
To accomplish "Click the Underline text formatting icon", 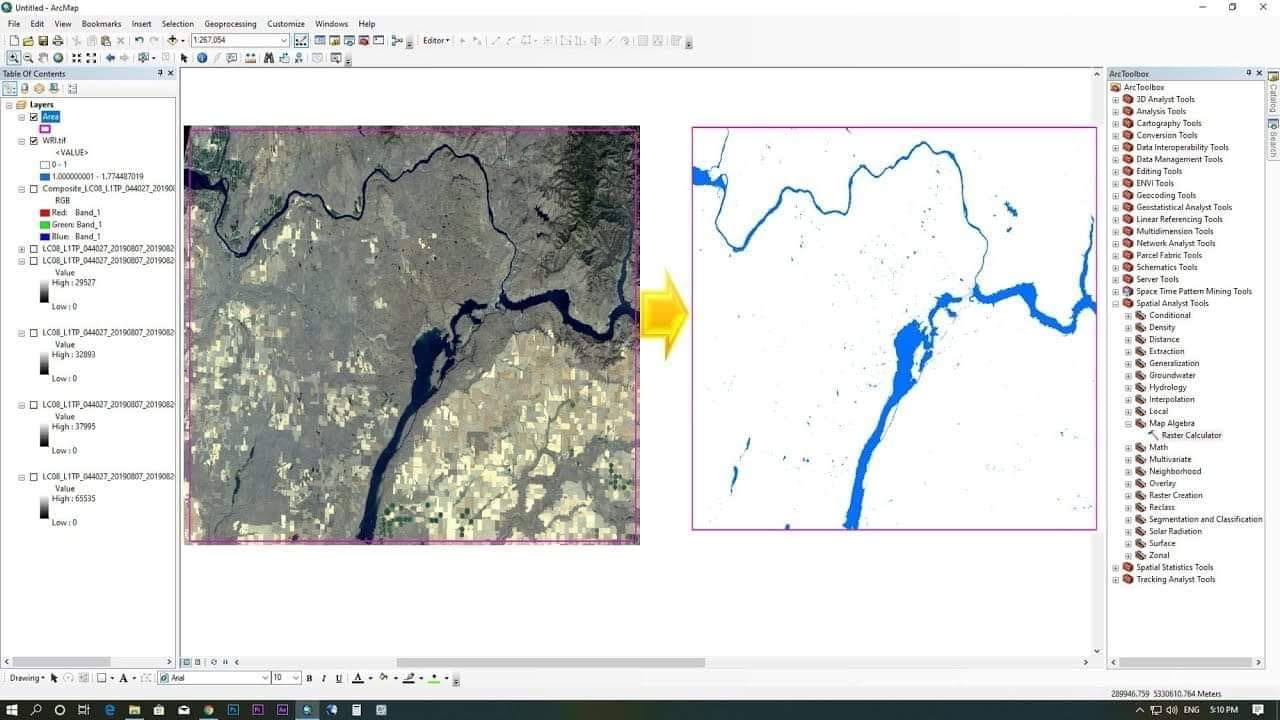I will coord(338,678).
